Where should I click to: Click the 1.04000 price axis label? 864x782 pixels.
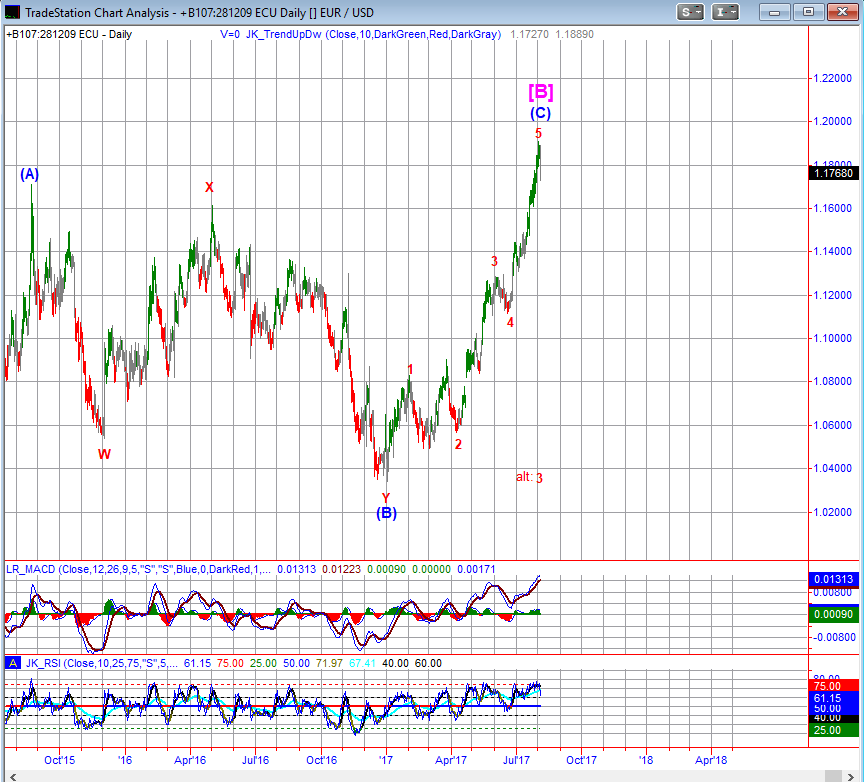tap(833, 468)
